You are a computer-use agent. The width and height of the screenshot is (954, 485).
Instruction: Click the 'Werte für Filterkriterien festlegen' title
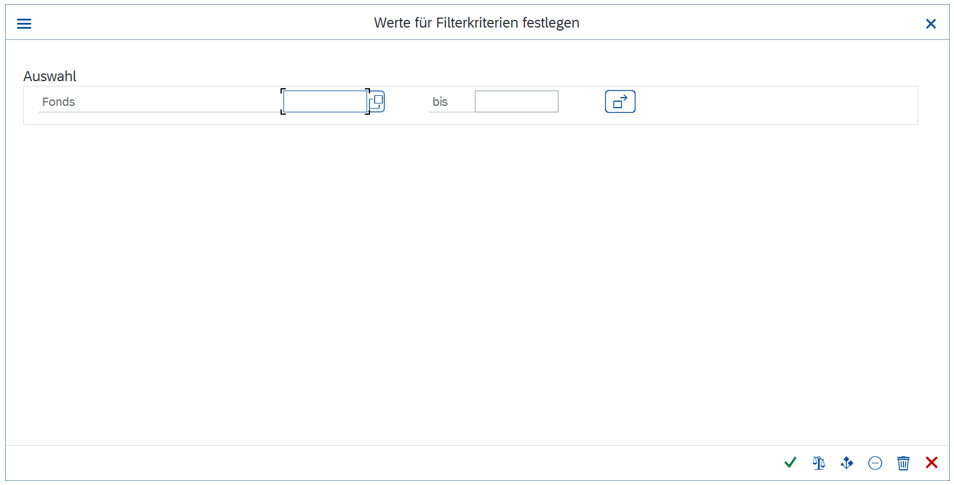pos(476,23)
